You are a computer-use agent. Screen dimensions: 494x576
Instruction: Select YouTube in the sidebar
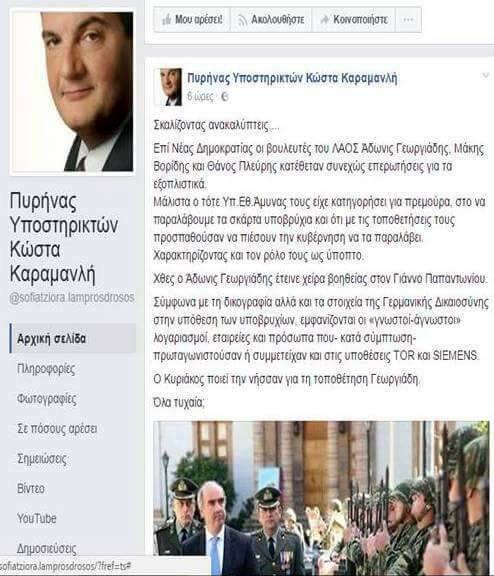pyautogui.click(x=37, y=519)
